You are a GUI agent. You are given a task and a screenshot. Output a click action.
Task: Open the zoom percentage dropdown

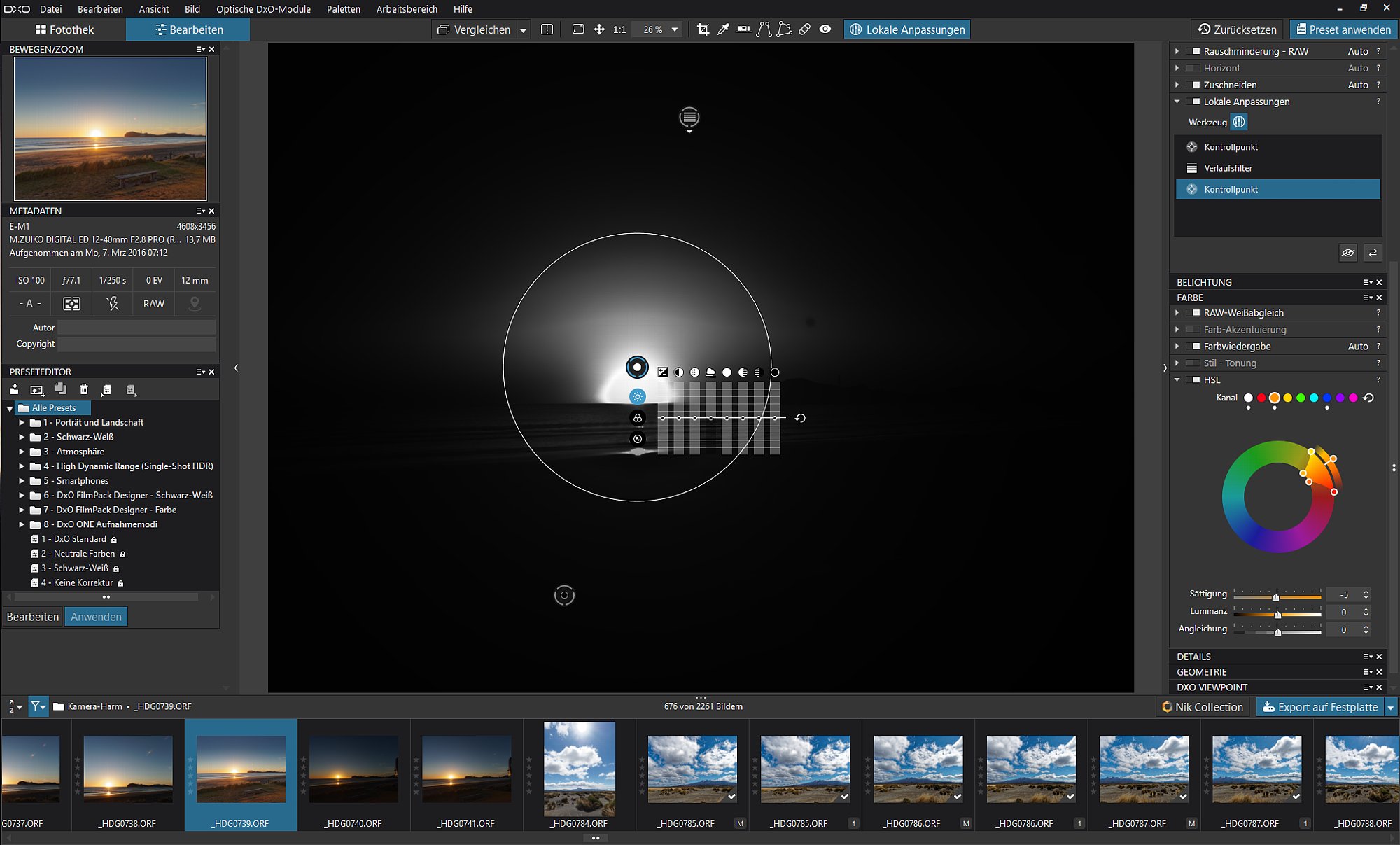tap(675, 29)
